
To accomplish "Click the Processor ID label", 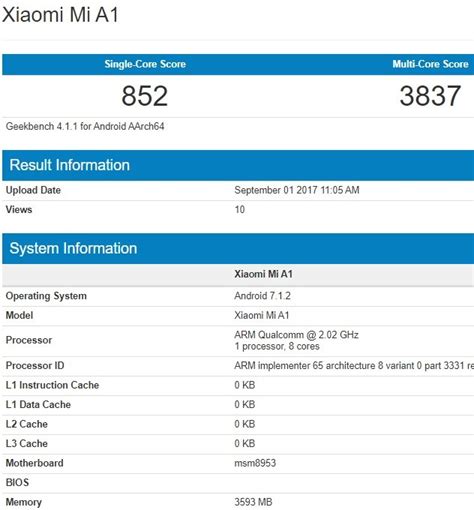I will click(35, 366).
